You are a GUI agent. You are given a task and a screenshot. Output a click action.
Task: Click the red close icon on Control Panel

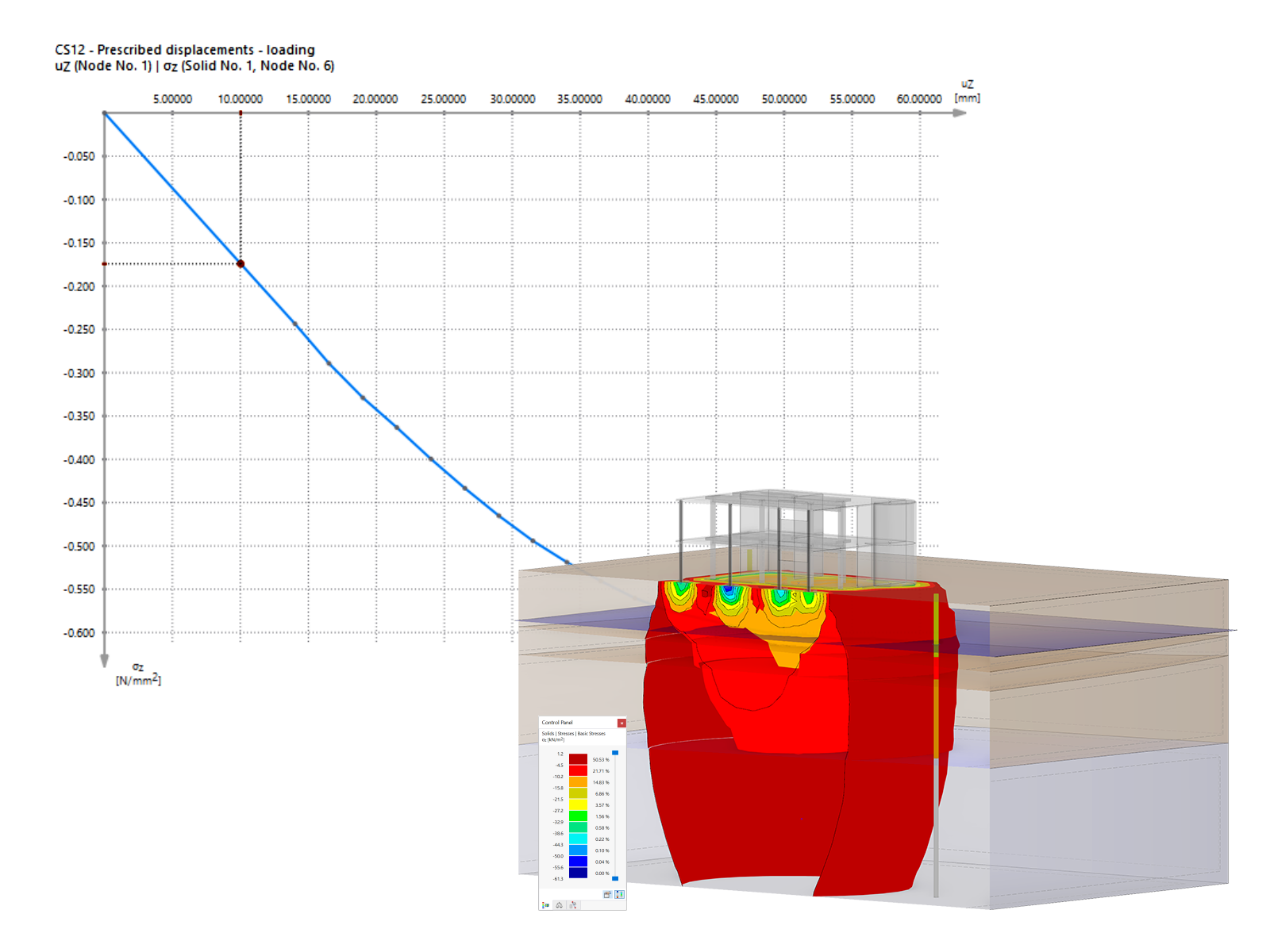point(622,723)
